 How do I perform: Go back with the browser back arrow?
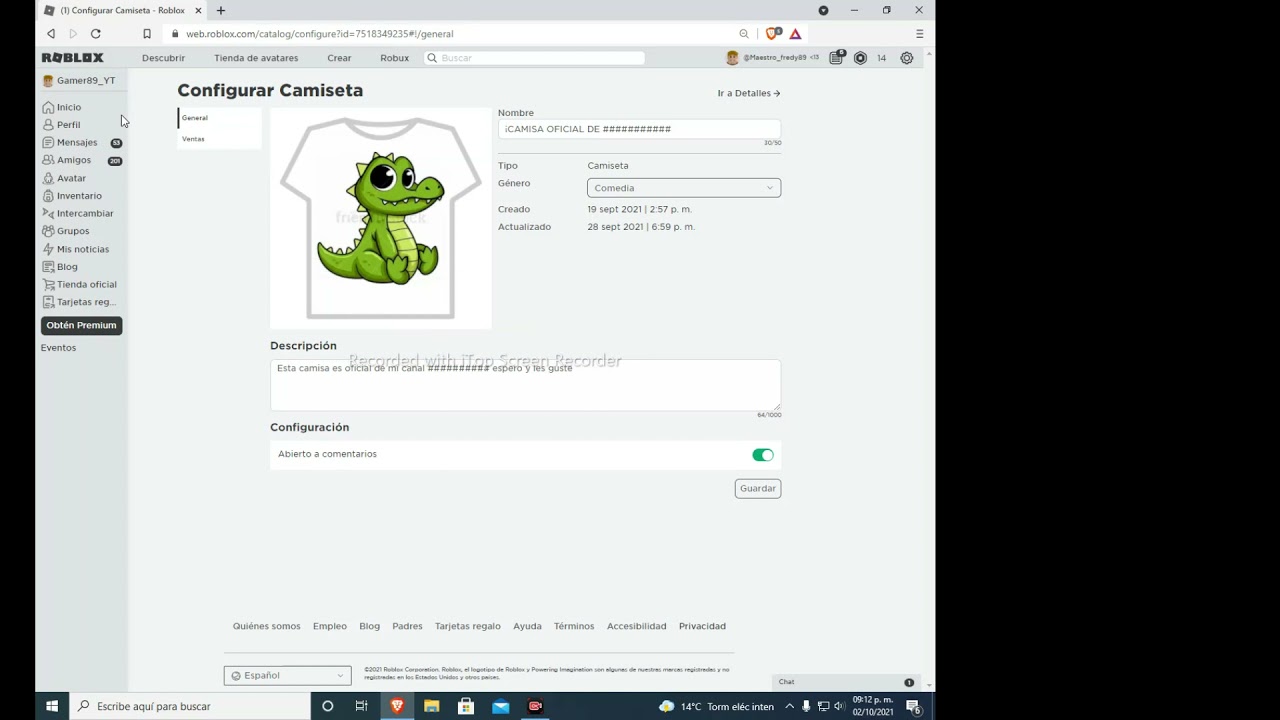(x=51, y=33)
